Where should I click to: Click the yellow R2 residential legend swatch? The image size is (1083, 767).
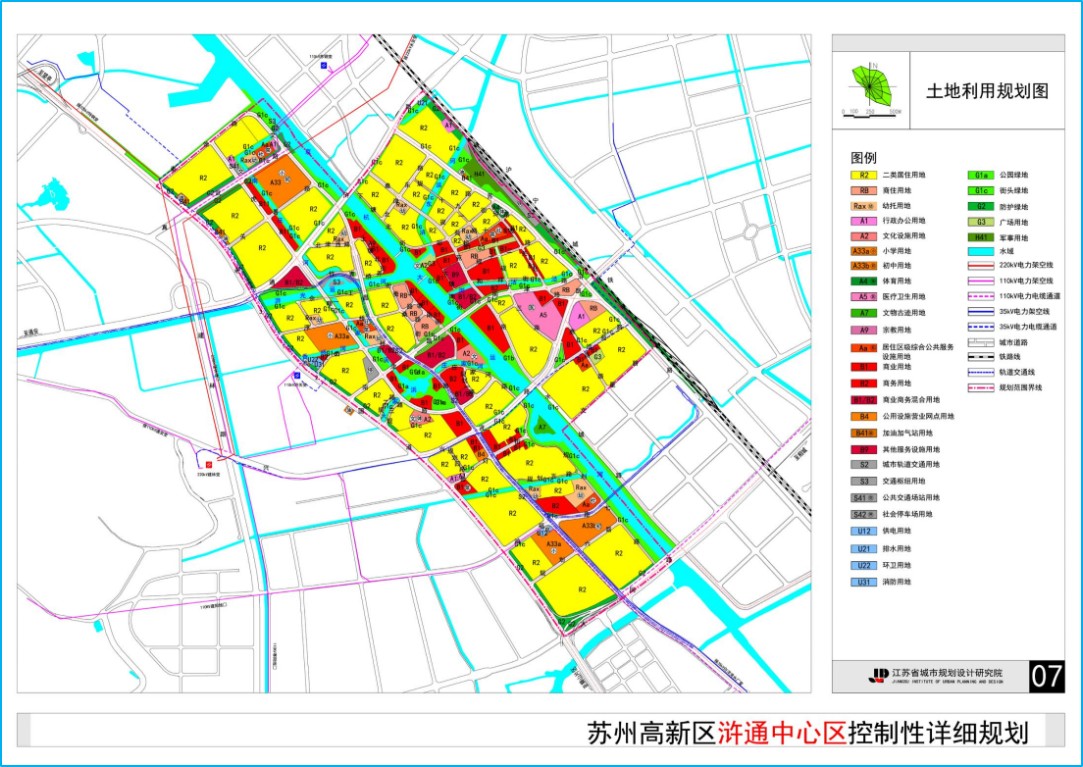(x=863, y=176)
